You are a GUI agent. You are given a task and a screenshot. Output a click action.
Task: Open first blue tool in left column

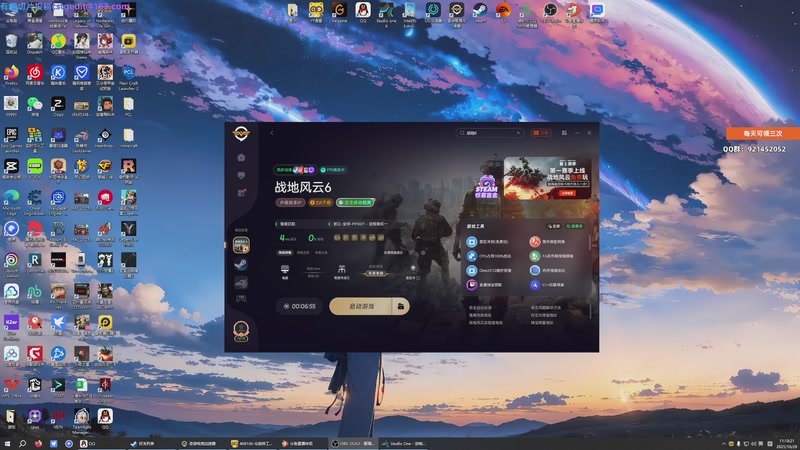pos(489,242)
